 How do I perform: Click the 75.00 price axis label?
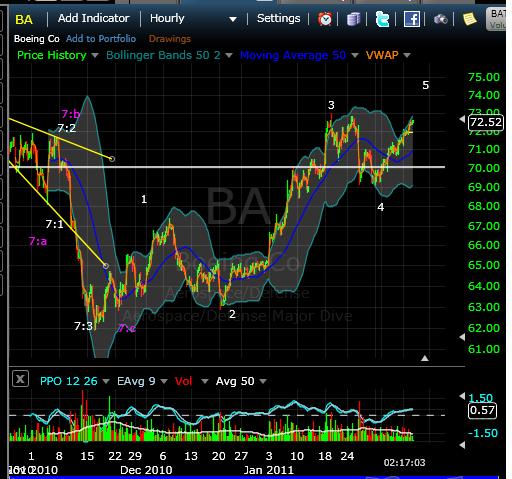point(484,77)
